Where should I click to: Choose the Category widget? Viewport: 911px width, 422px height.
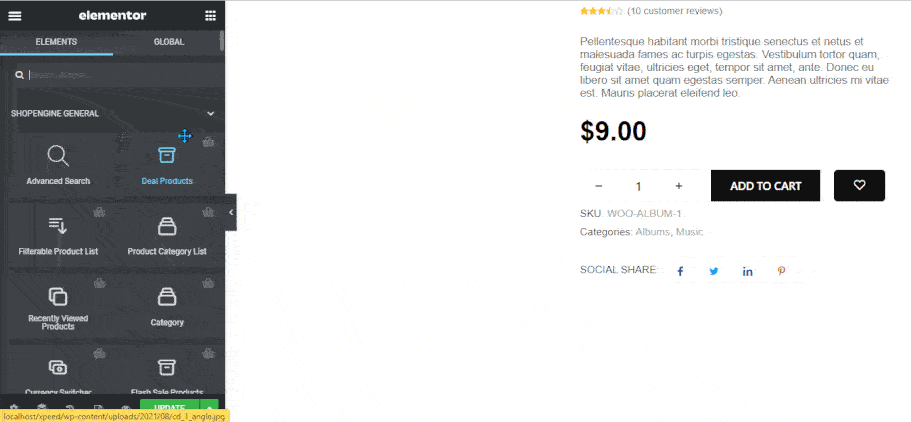pos(167,306)
